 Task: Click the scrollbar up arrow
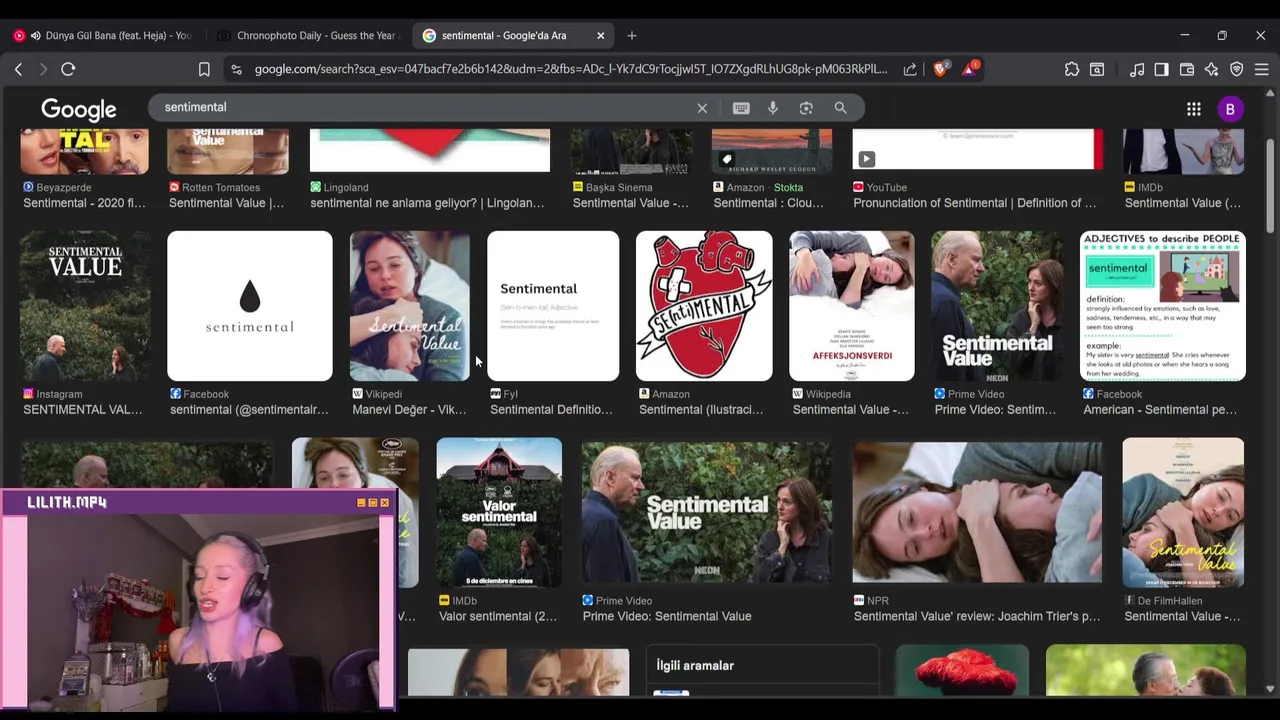[x=1270, y=95]
